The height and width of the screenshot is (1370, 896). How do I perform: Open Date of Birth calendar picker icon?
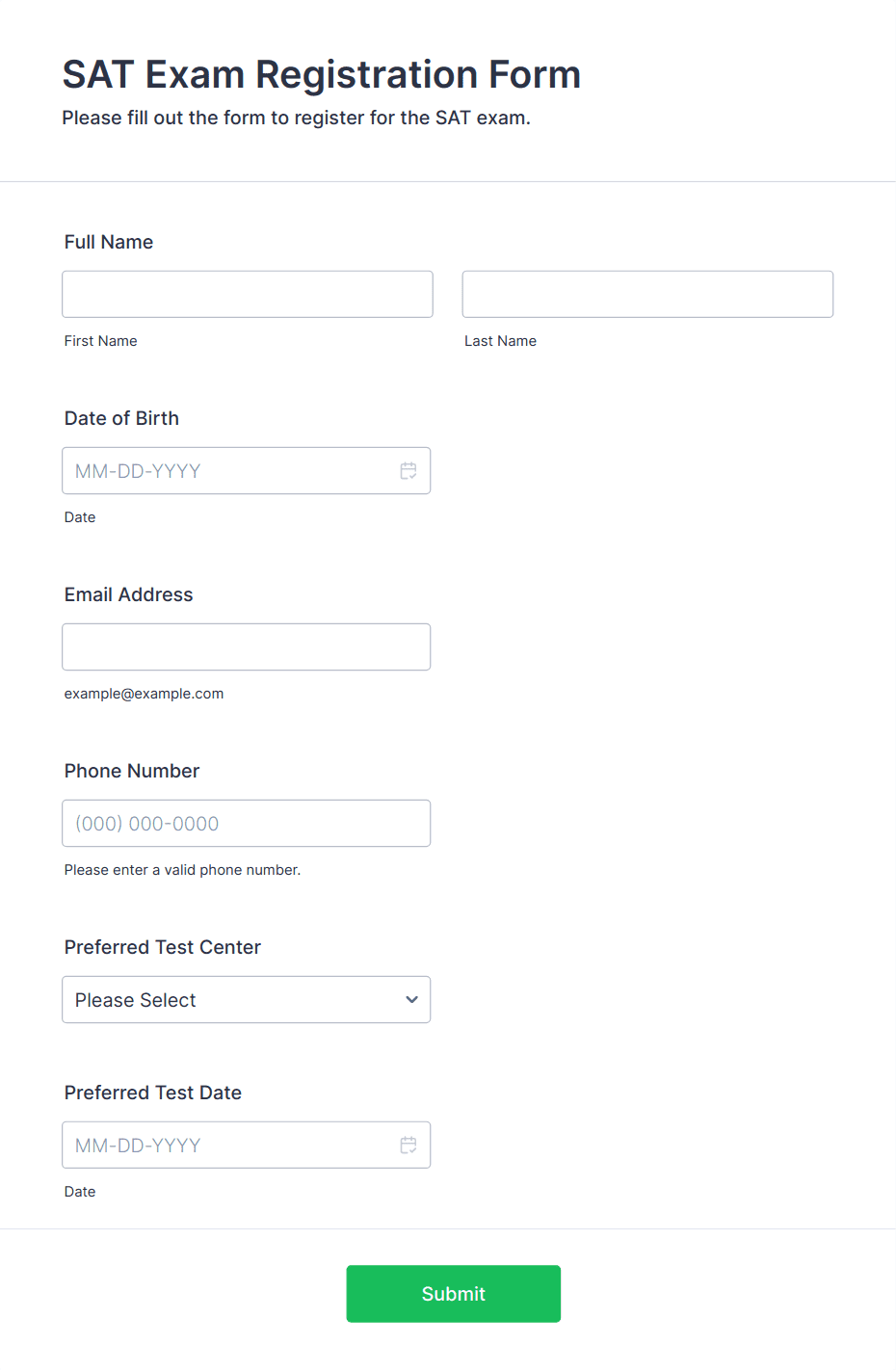tap(408, 471)
